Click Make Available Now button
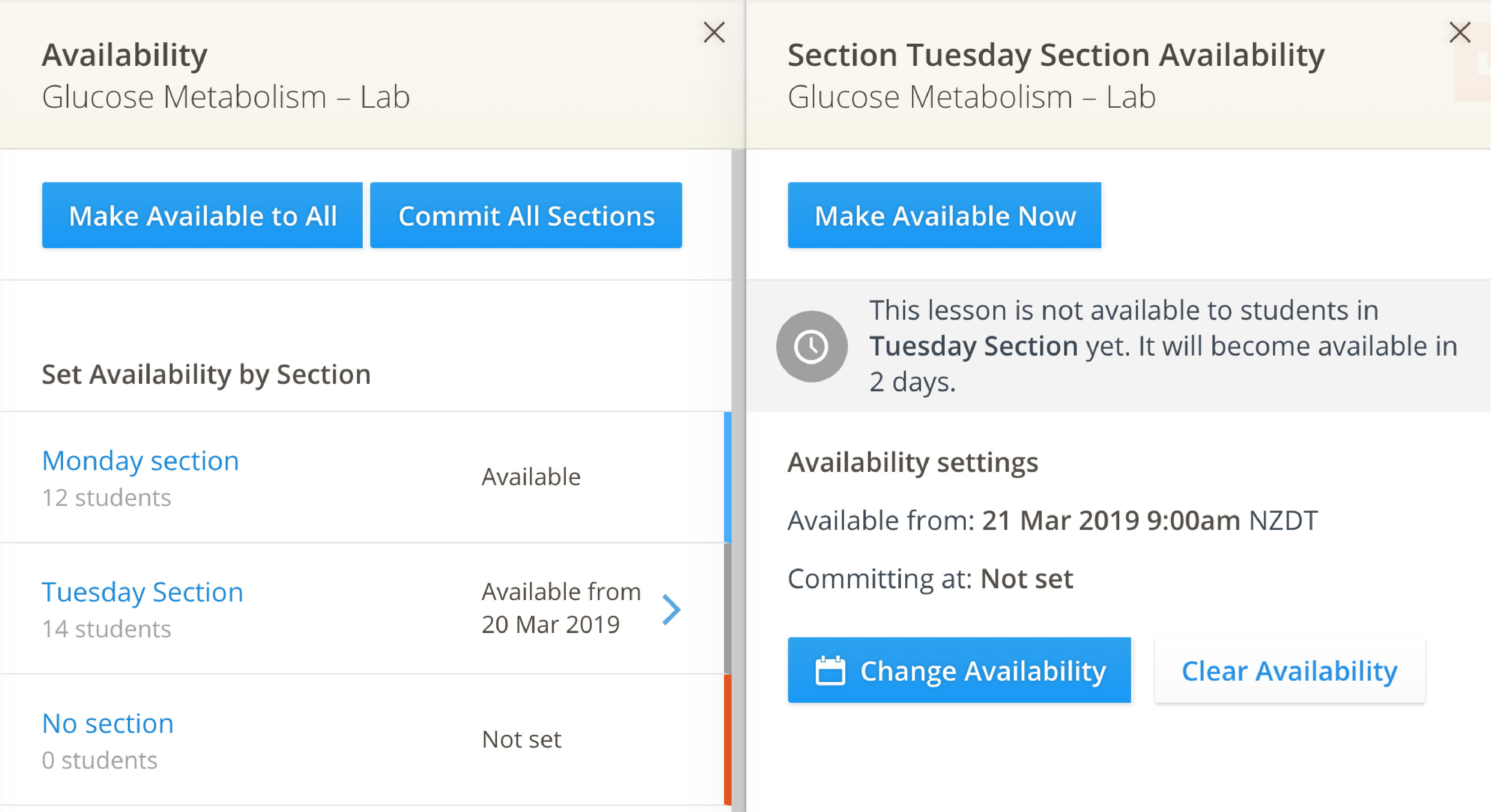The image size is (1491, 812). click(944, 215)
